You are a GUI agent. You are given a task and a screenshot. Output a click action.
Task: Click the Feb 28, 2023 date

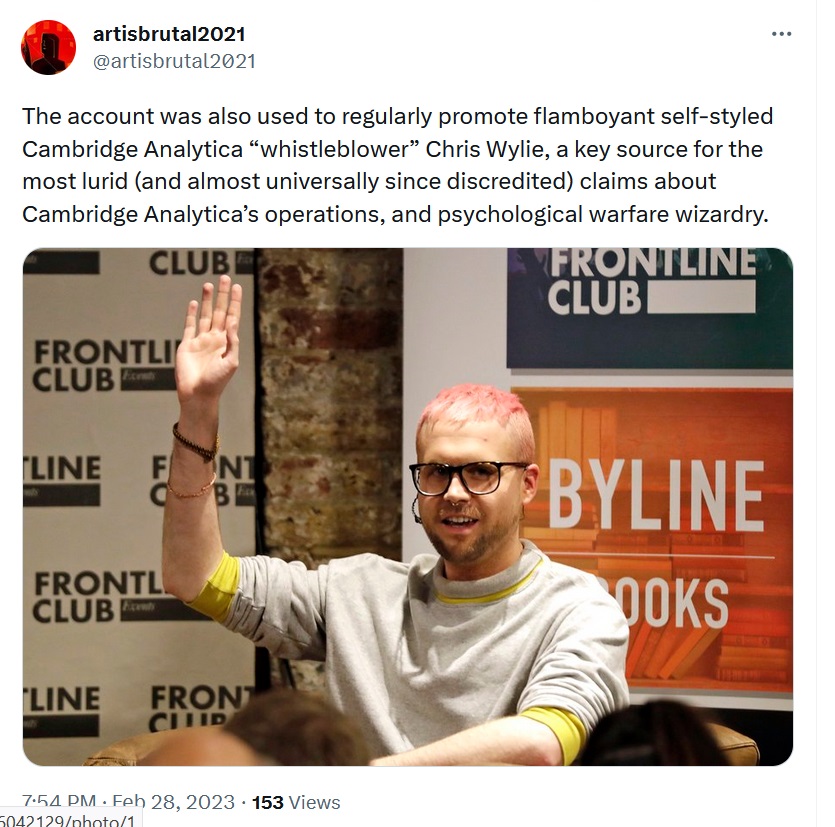click(x=174, y=802)
